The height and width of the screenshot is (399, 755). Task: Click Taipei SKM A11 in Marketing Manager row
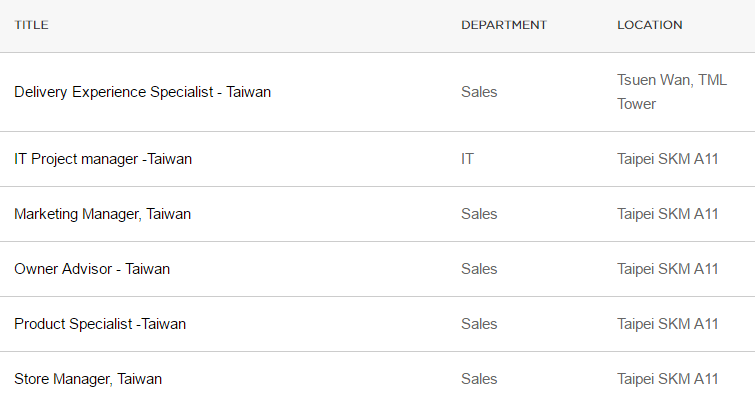(x=668, y=214)
